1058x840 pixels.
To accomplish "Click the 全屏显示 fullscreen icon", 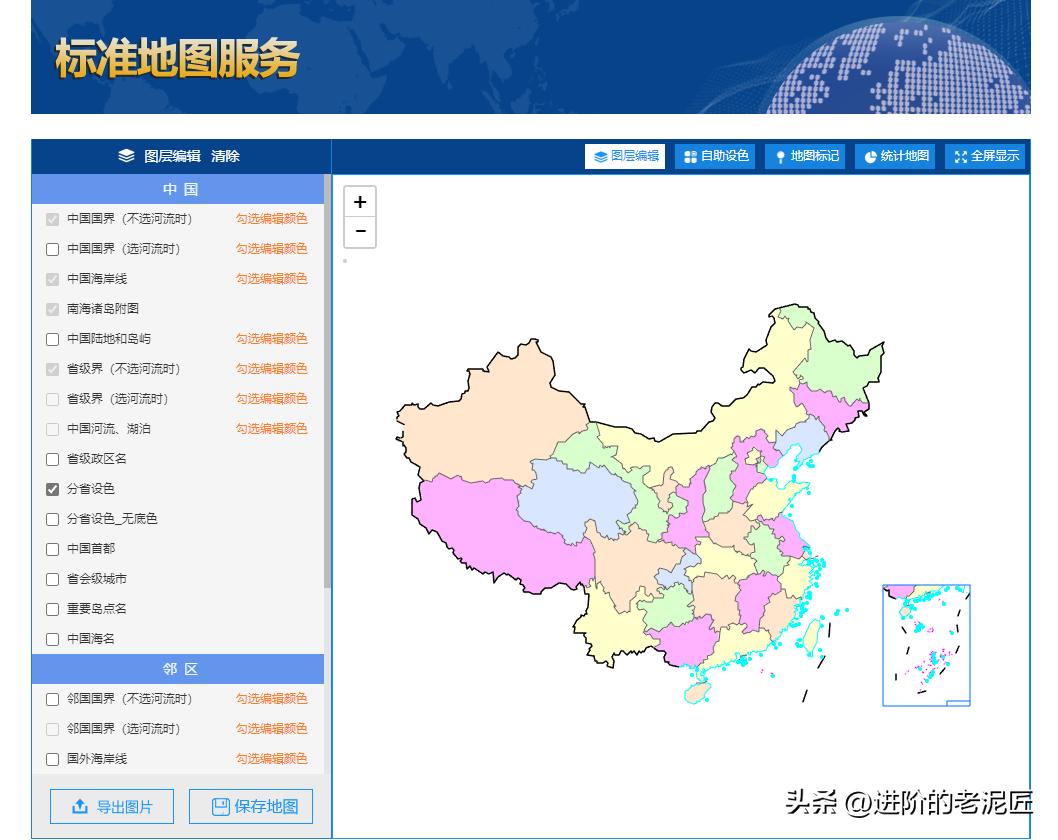I will 960,156.
